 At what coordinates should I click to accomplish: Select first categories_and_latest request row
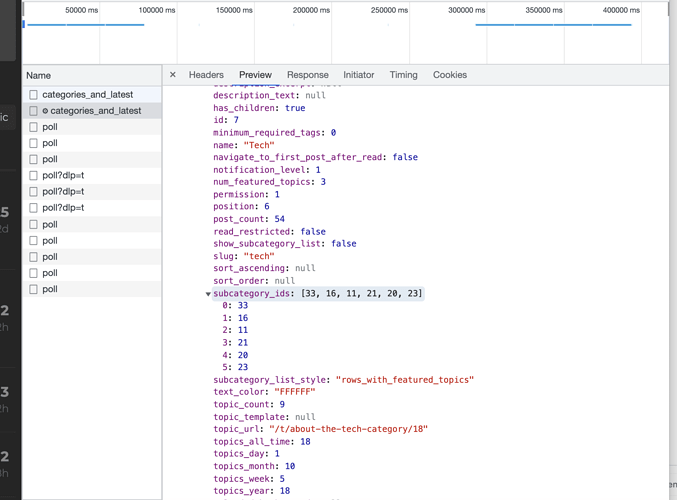click(92, 95)
